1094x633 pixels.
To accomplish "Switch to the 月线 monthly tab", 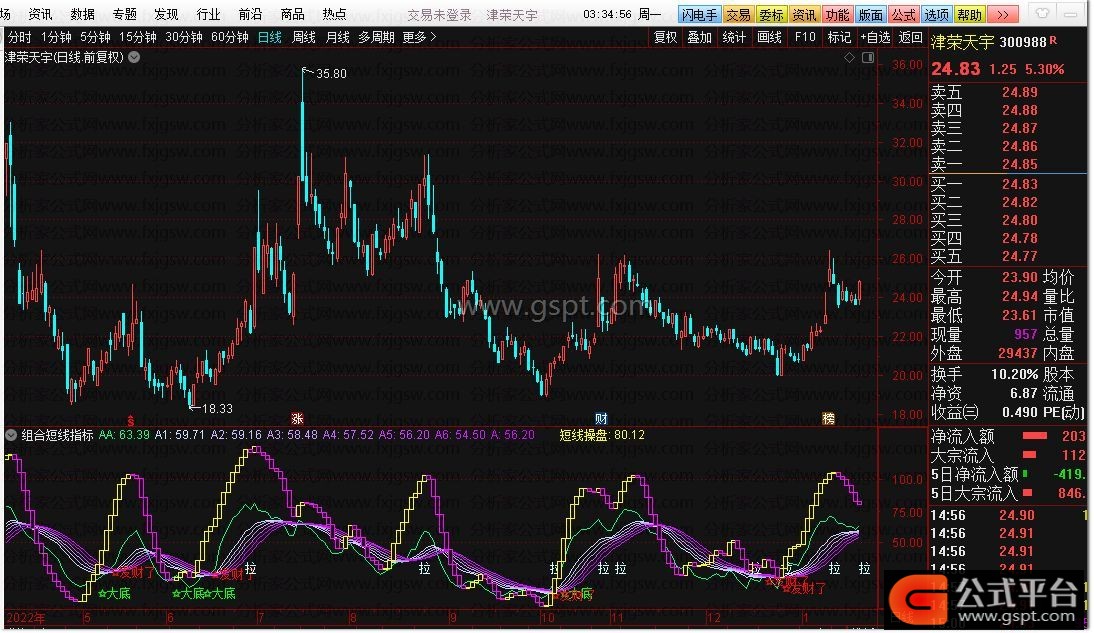I will (x=338, y=37).
